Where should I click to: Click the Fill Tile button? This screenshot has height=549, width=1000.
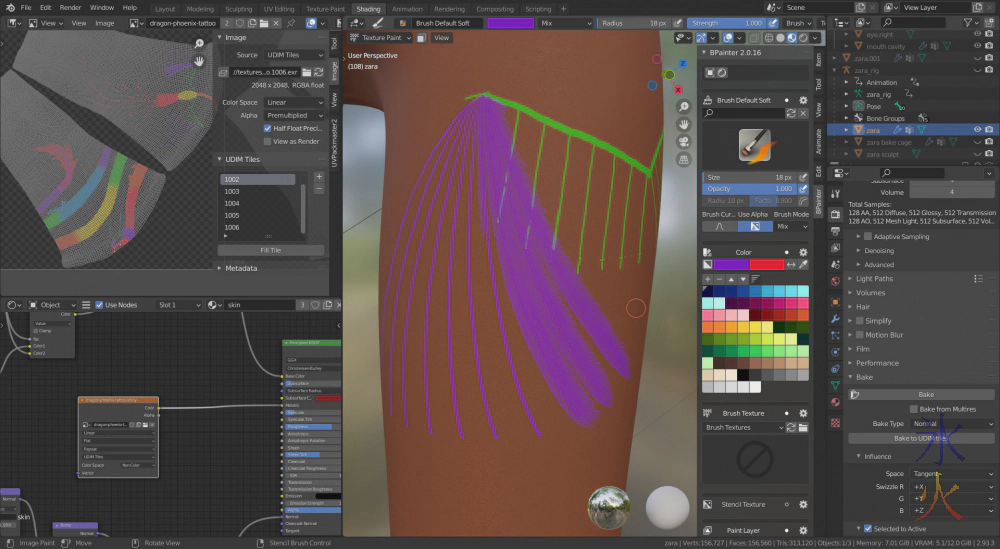click(x=271, y=250)
